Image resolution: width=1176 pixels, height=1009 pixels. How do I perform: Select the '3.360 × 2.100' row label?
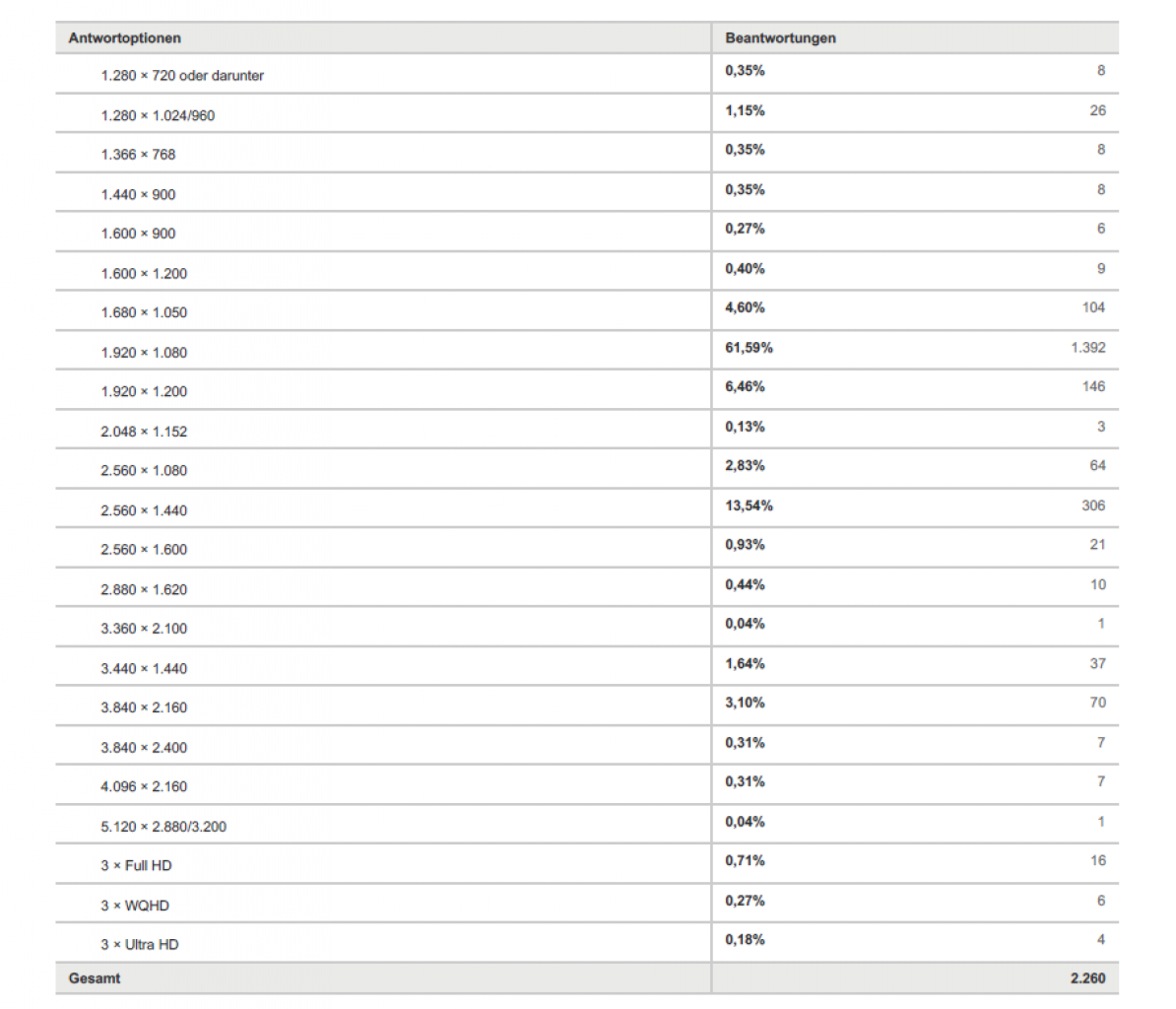click(x=144, y=629)
